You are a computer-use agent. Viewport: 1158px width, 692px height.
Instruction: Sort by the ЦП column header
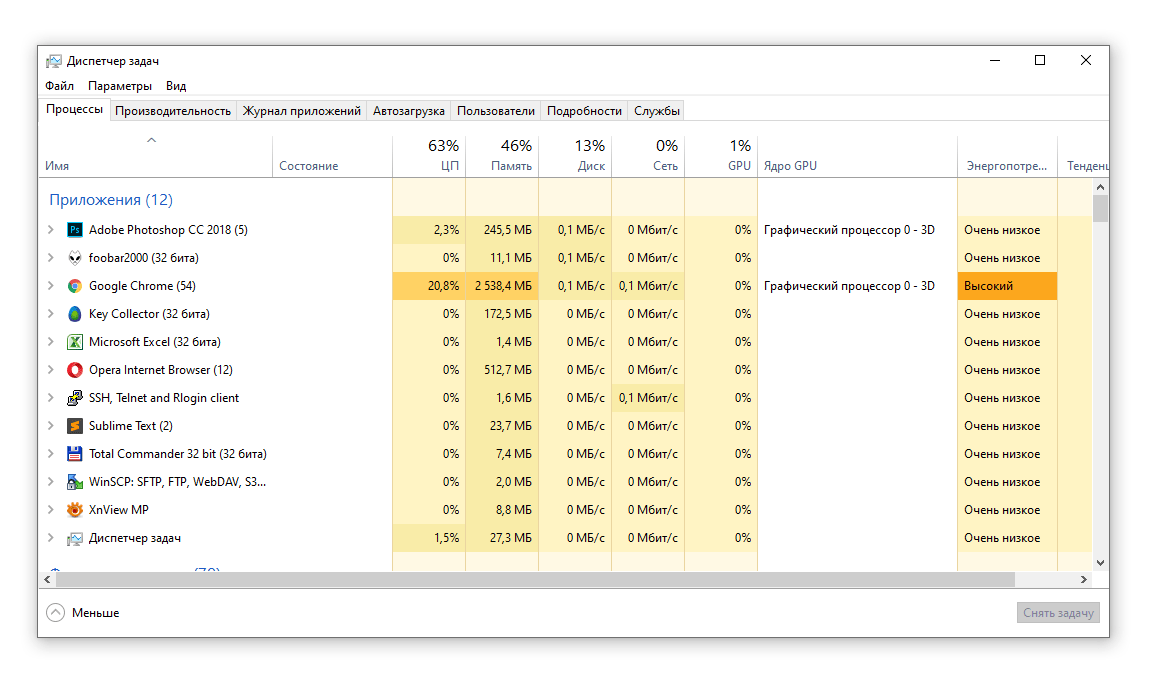[x=429, y=156]
